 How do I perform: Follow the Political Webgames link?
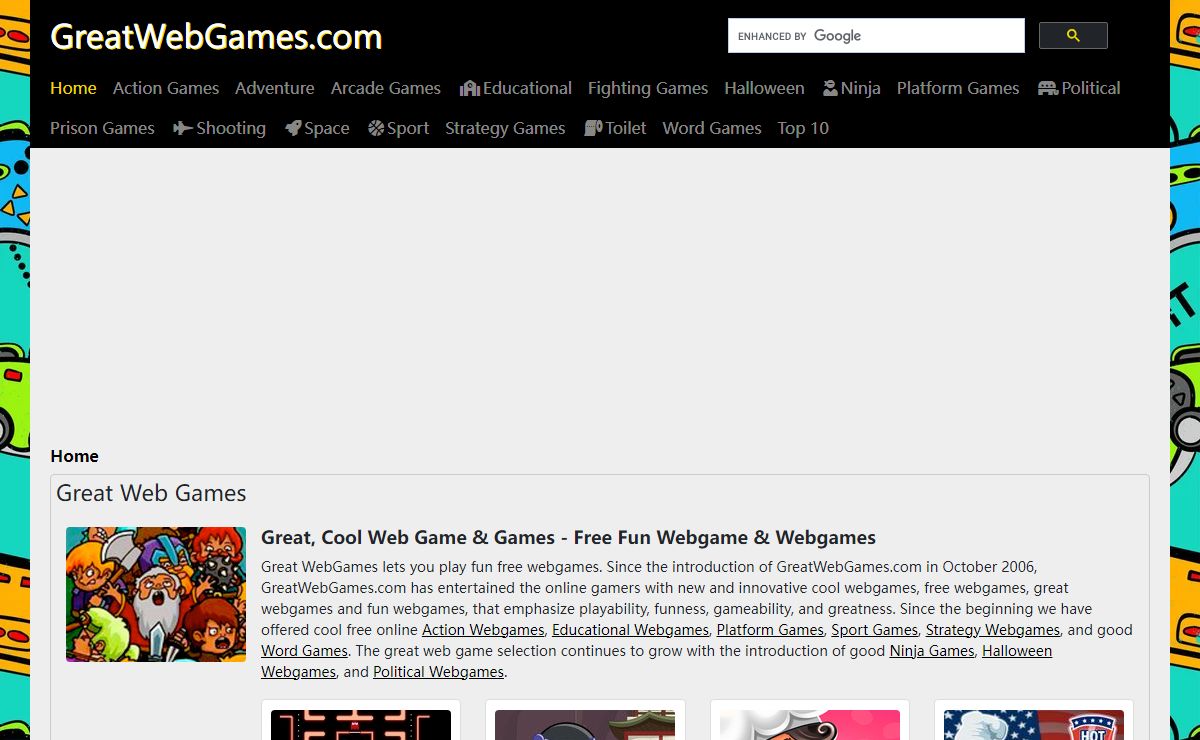point(439,672)
